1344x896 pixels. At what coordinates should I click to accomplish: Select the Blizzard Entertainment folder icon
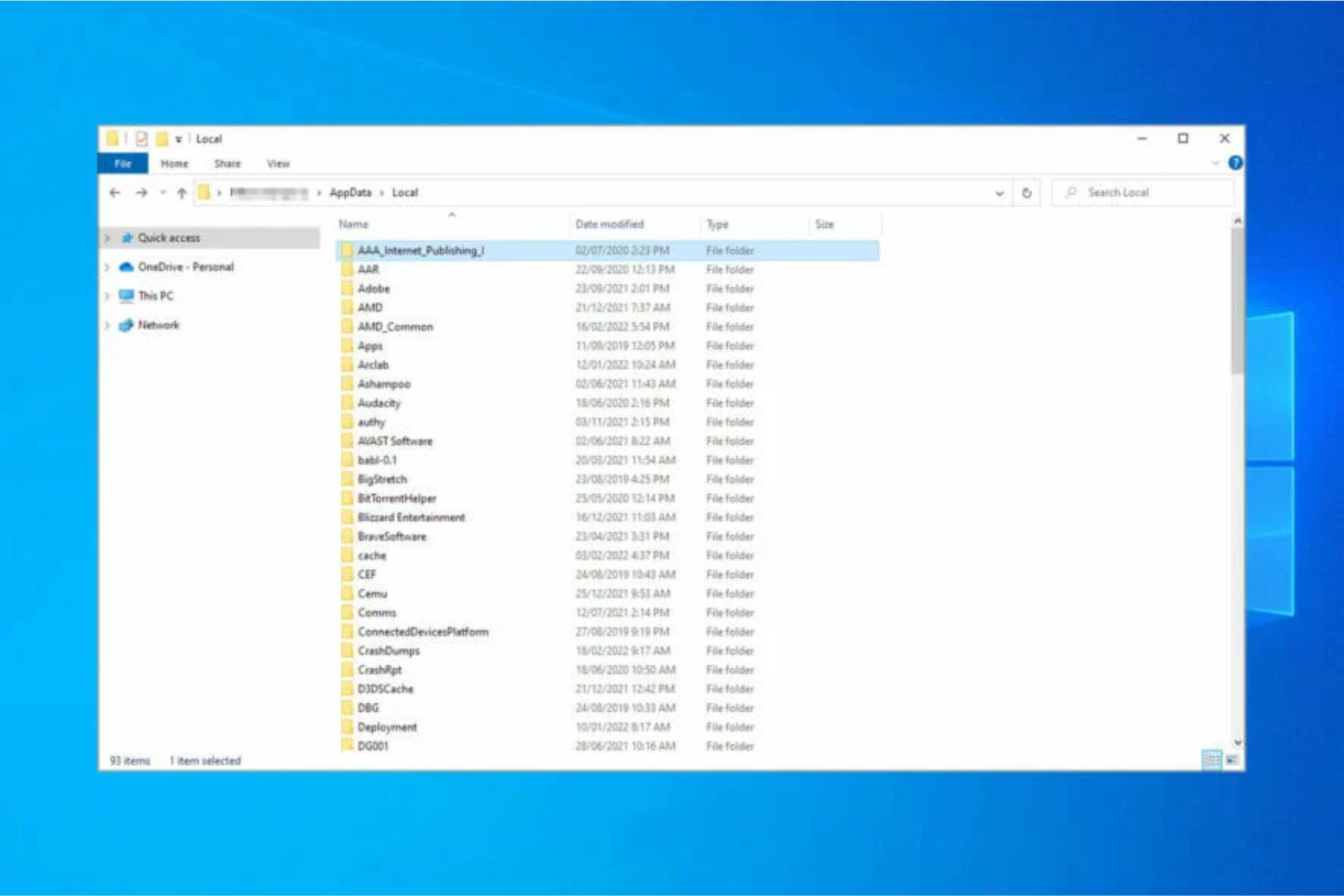click(347, 517)
